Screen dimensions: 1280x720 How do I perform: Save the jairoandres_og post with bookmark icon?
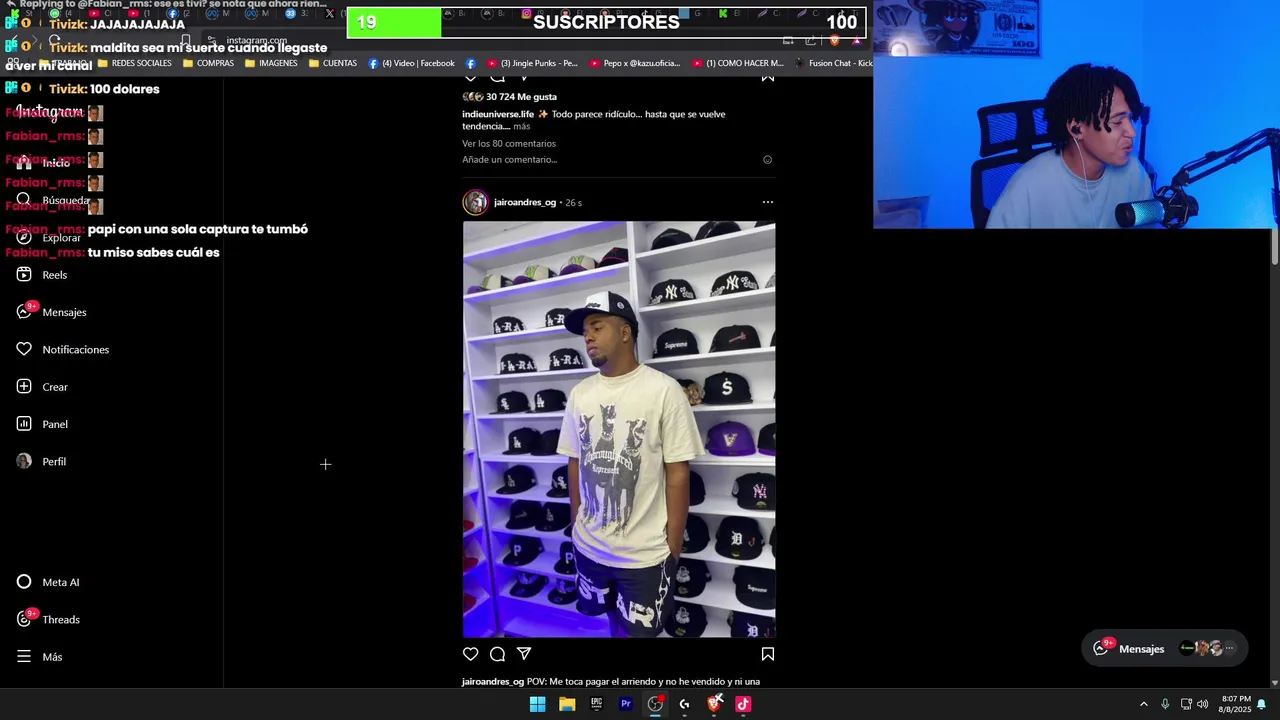[x=768, y=654]
